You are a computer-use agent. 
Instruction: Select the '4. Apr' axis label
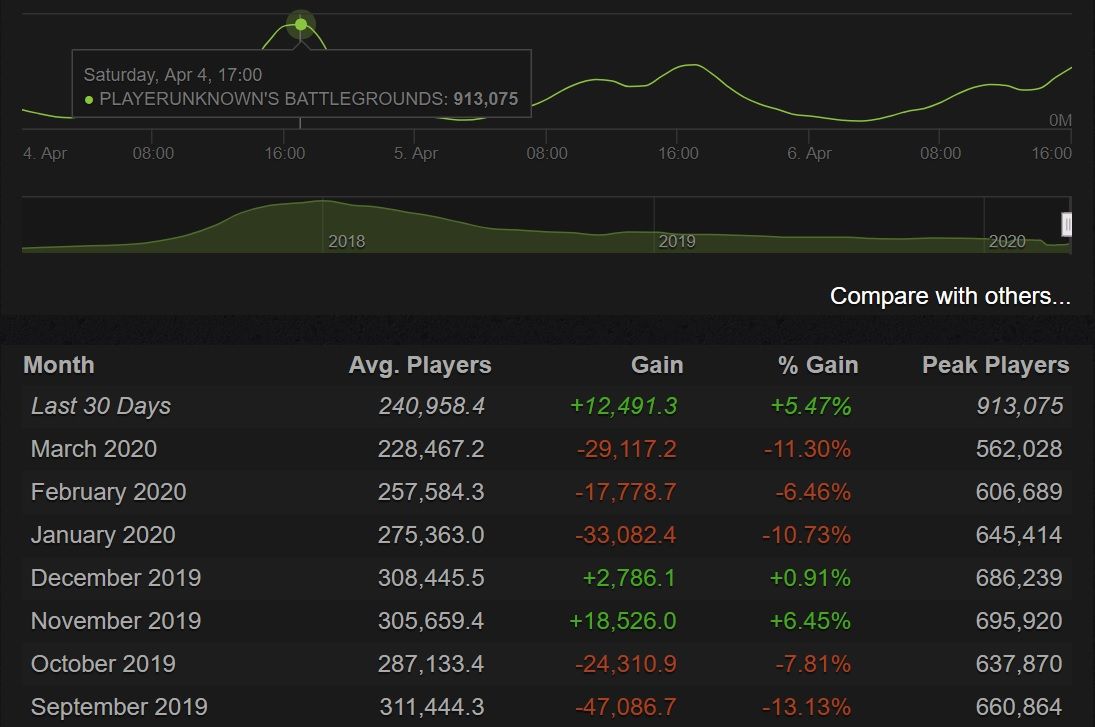(x=45, y=153)
